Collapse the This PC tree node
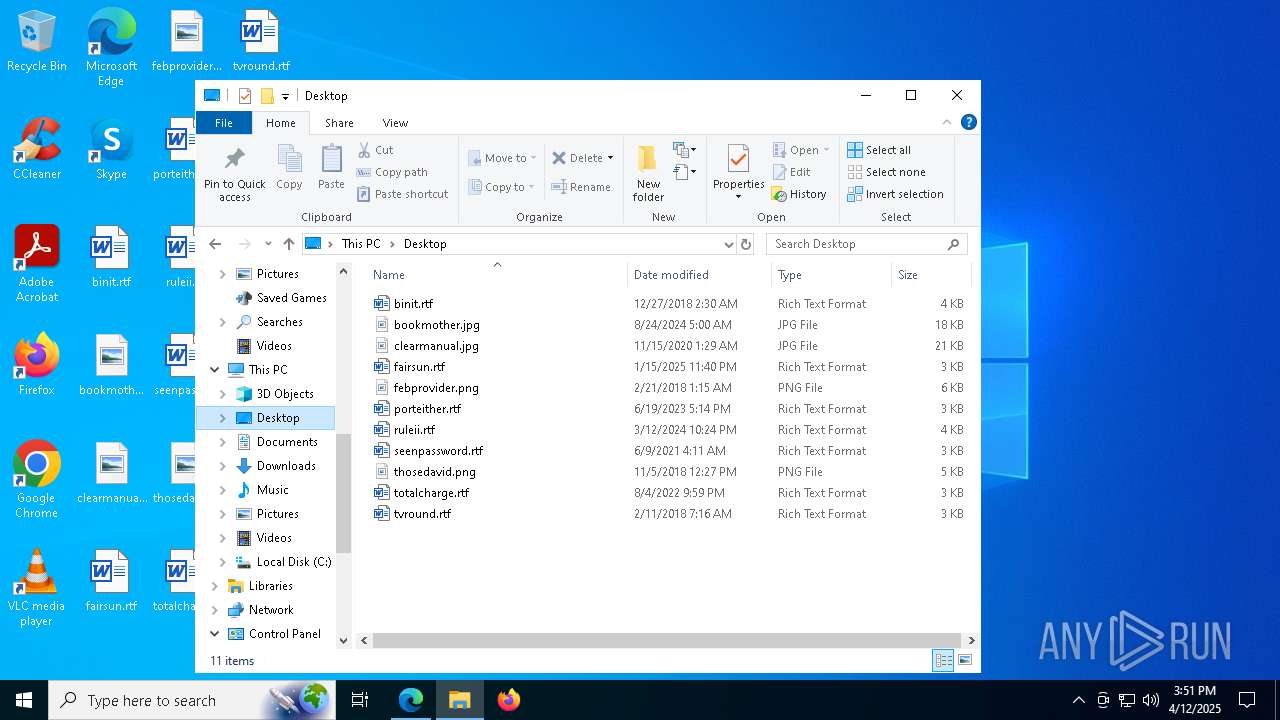 coord(215,370)
